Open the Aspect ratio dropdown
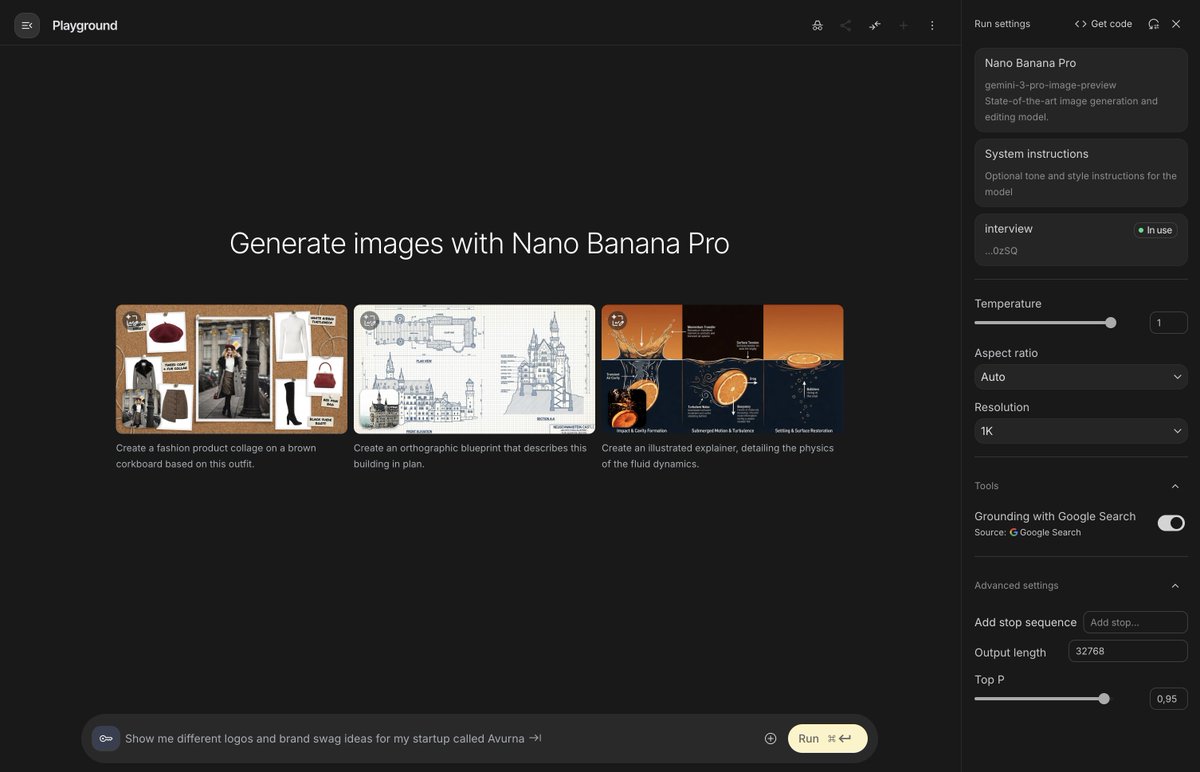This screenshot has height=772, width=1200. (x=1081, y=377)
